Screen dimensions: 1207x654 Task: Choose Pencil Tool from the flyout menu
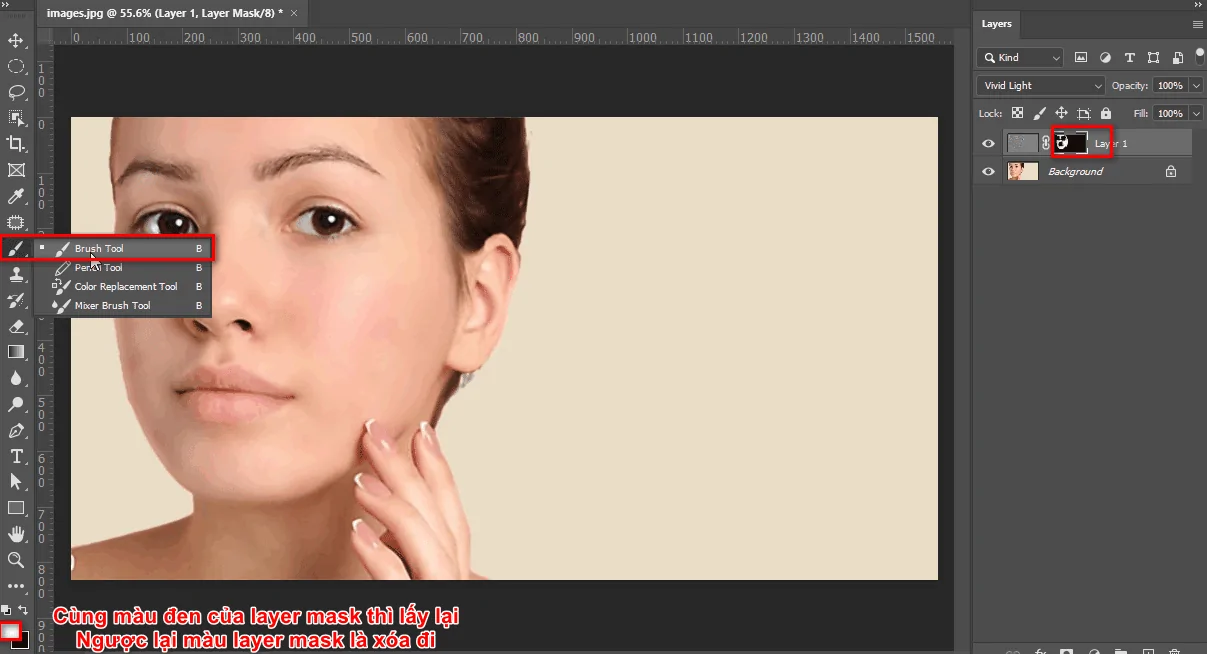click(x=99, y=268)
